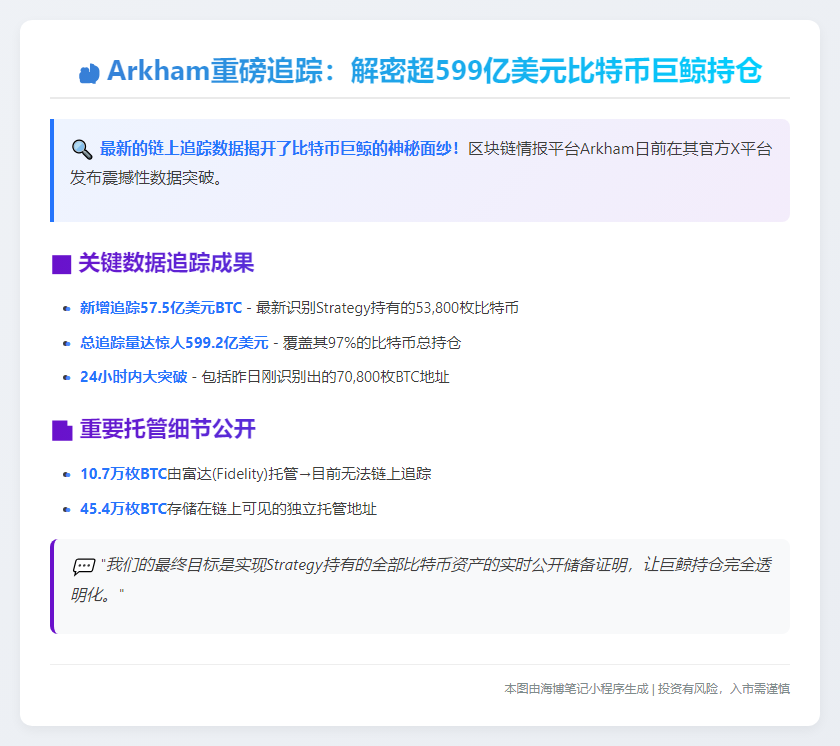Screen dimensions: 840x746
Task: Click the highlighted text 新增追踪57.5亿美元BTC
Action: point(161,308)
